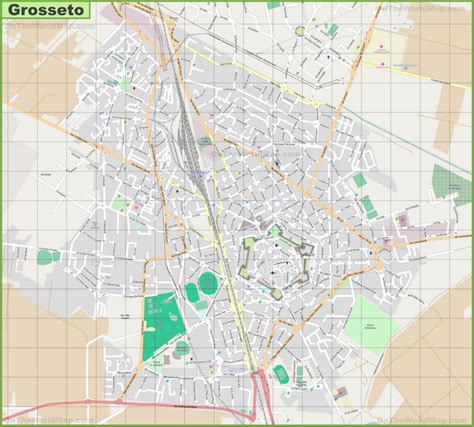The width and height of the screenshot is (474, 427).
Task: Click the running track oval near the highway junction
Action: (282, 374)
